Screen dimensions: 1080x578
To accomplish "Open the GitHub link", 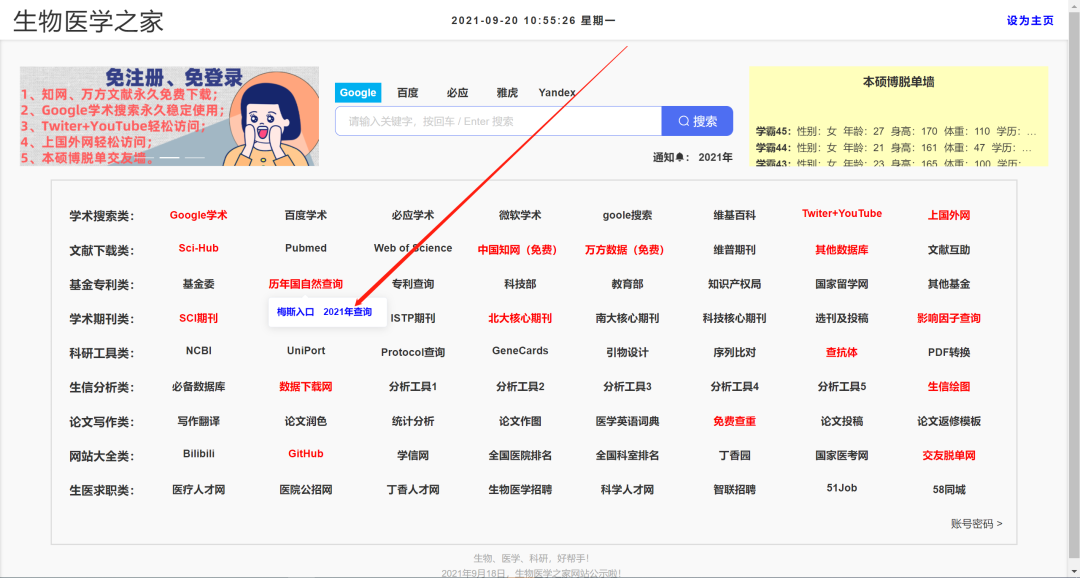I will click(x=306, y=454).
